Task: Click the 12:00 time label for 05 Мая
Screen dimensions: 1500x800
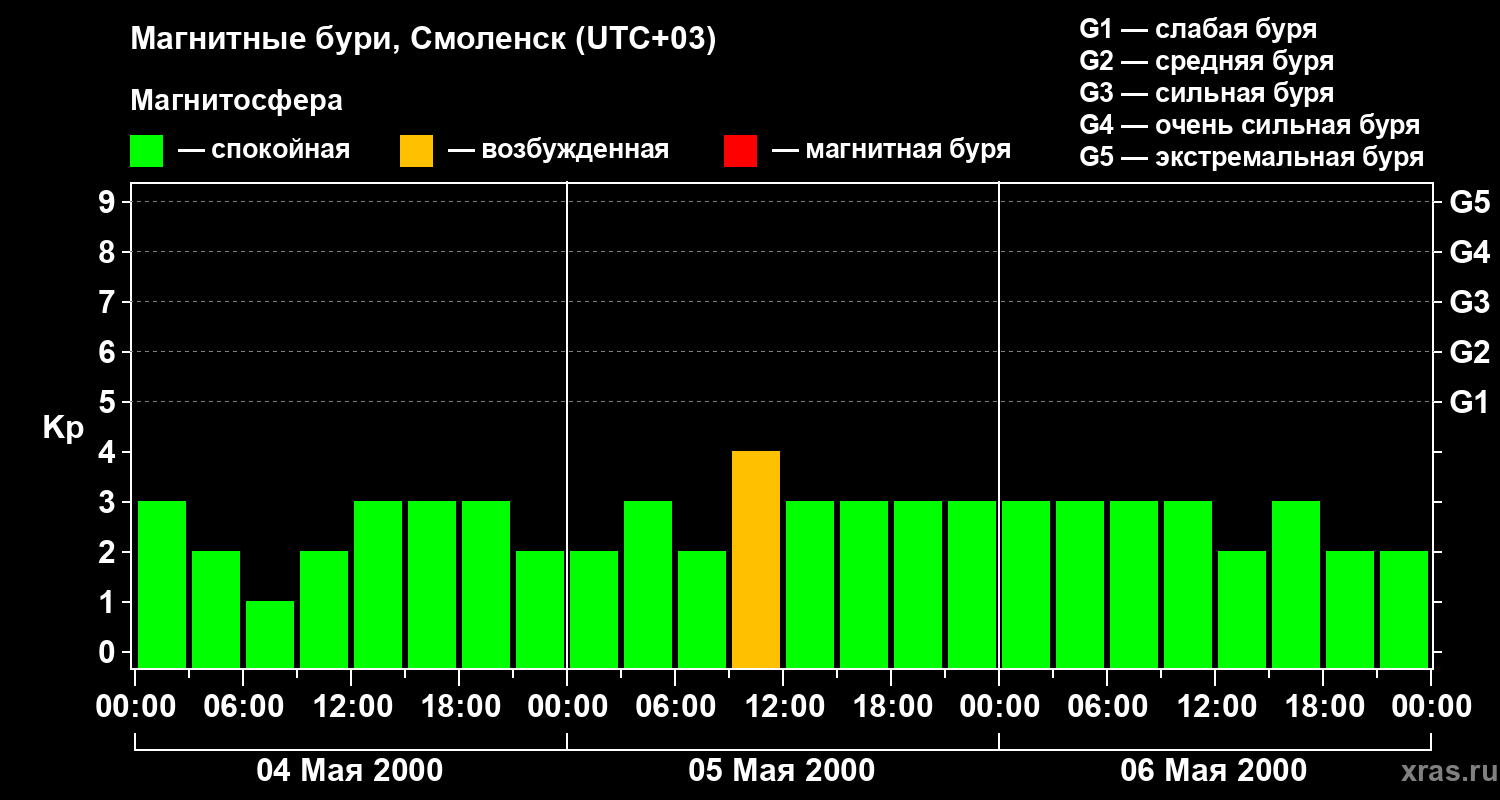Action: [783, 707]
